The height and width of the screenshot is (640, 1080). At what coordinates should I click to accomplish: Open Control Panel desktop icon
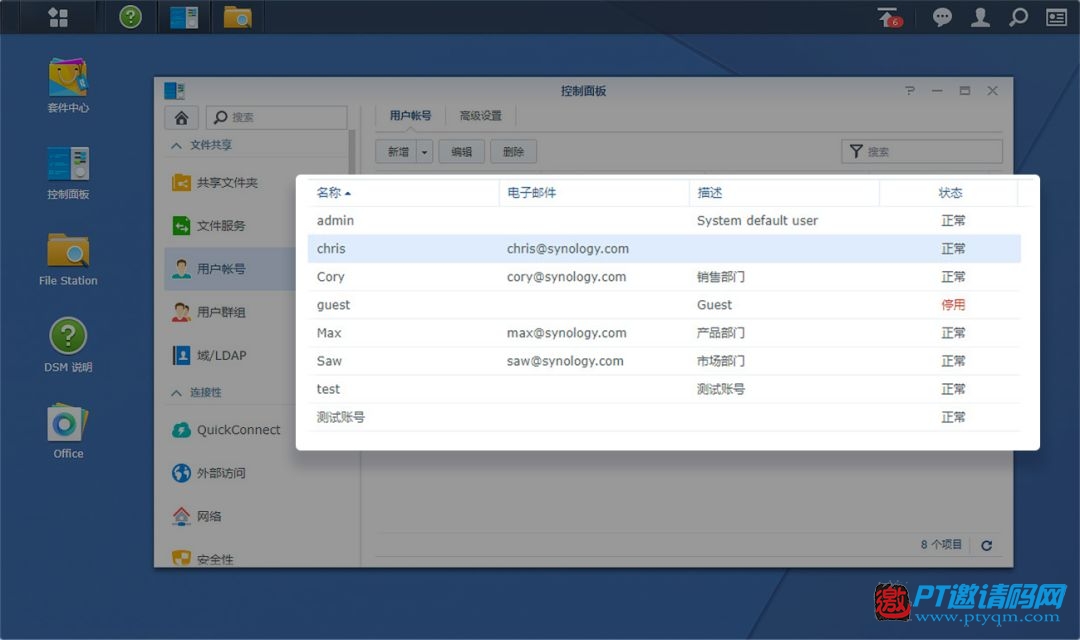(68, 172)
